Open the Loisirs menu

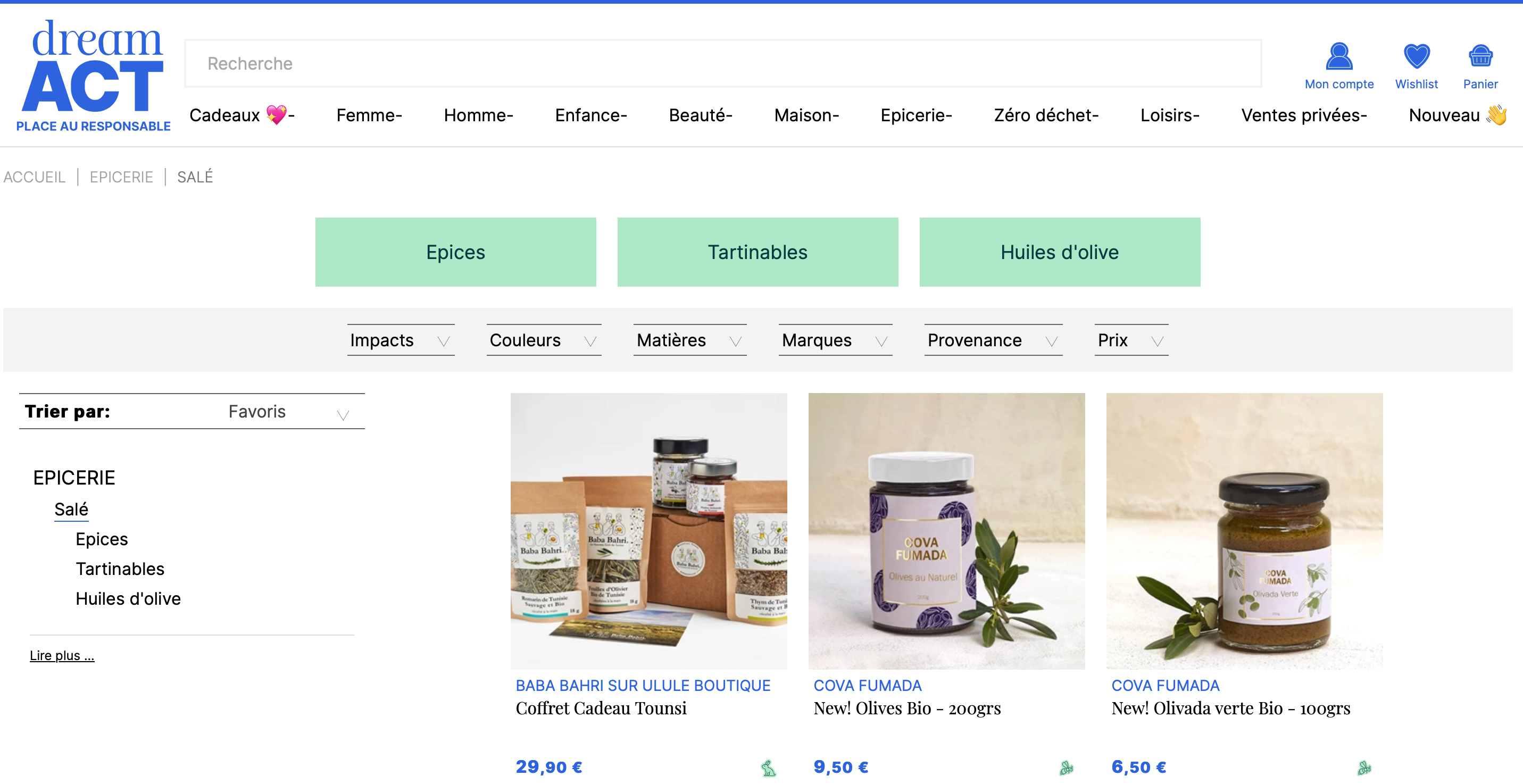[1169, 115]
